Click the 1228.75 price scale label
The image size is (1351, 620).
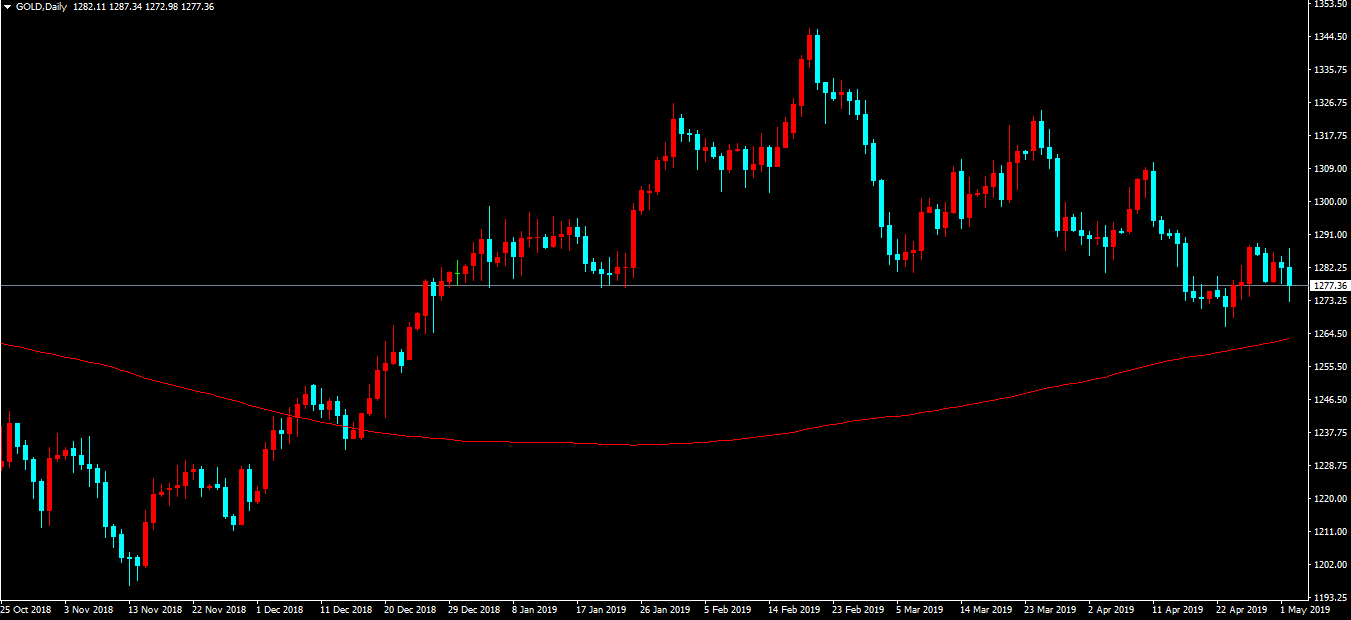pos(1329,466)
